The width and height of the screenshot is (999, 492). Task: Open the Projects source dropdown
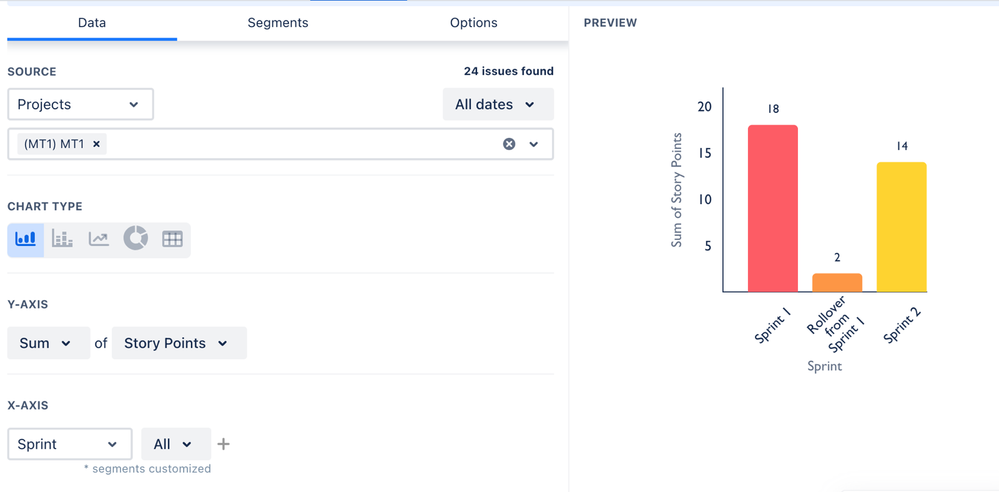click(80, 105)
